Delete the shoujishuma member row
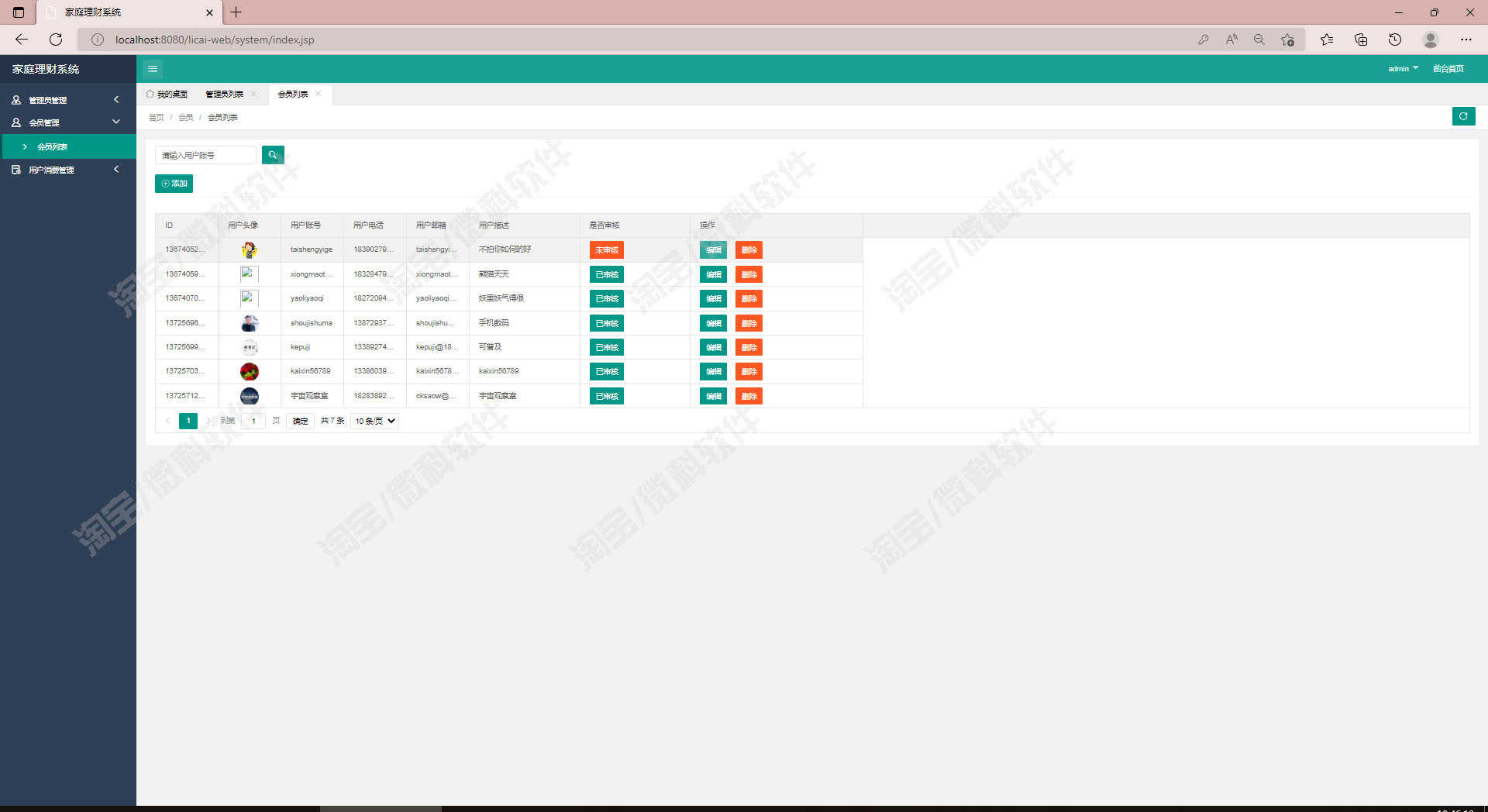The height and width of the screenshot is (812, 1488). 749,323
